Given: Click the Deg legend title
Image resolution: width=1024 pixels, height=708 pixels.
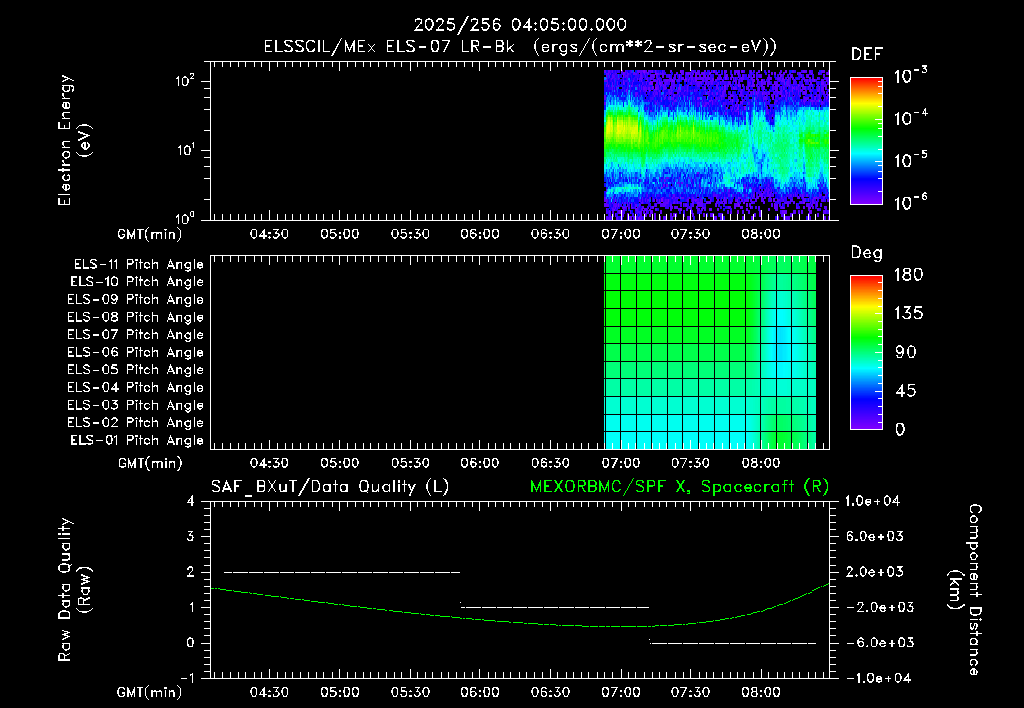Looking at the screenshot, I should point(867,253).
